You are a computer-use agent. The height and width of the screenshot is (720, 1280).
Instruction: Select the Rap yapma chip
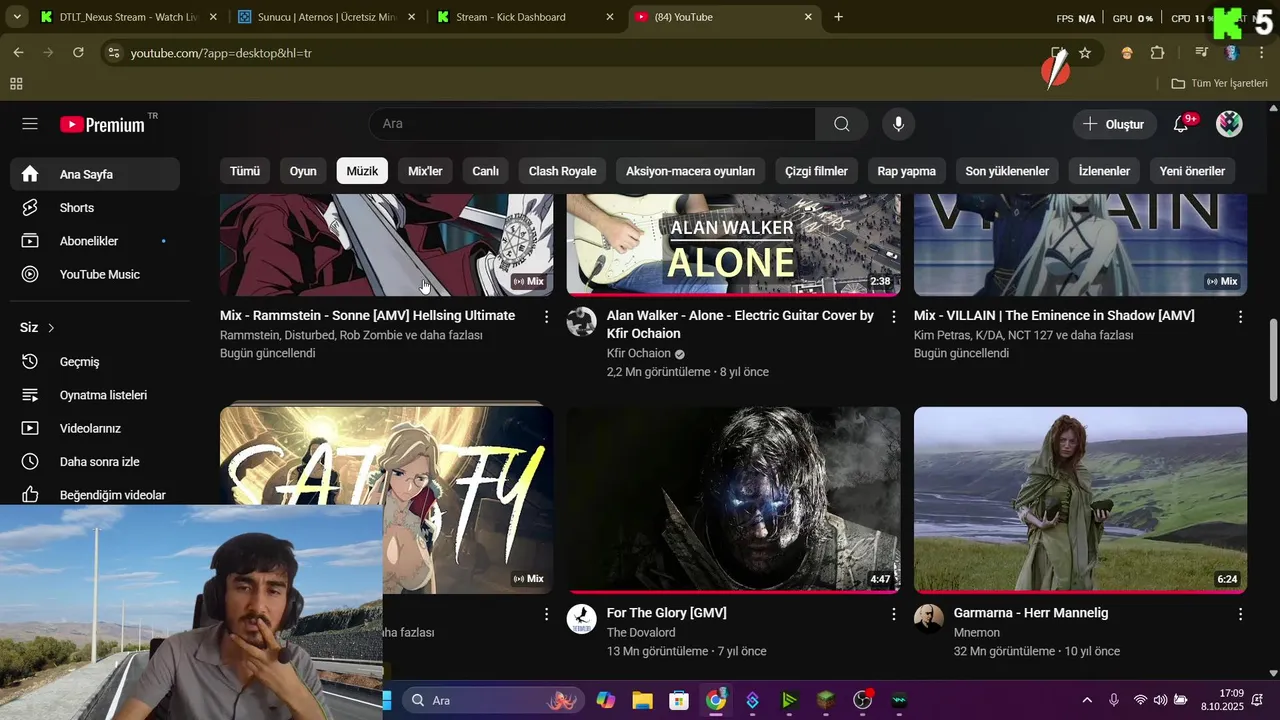(x=906, y=171)
